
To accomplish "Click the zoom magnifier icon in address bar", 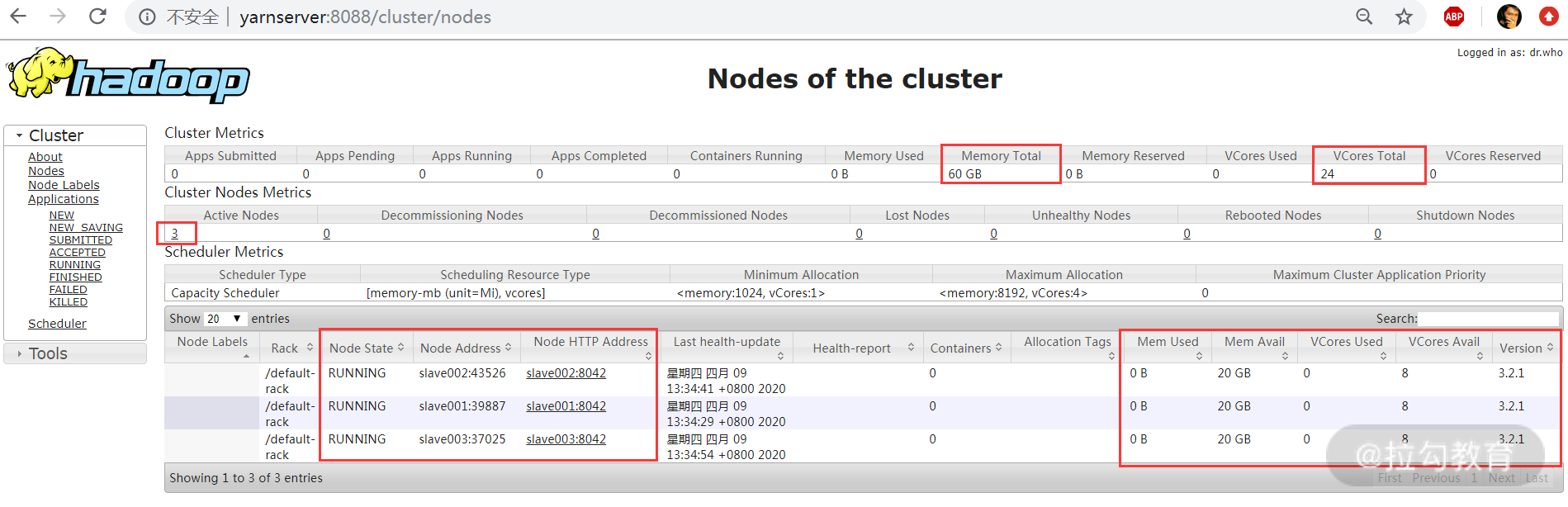I will 1364,17.
